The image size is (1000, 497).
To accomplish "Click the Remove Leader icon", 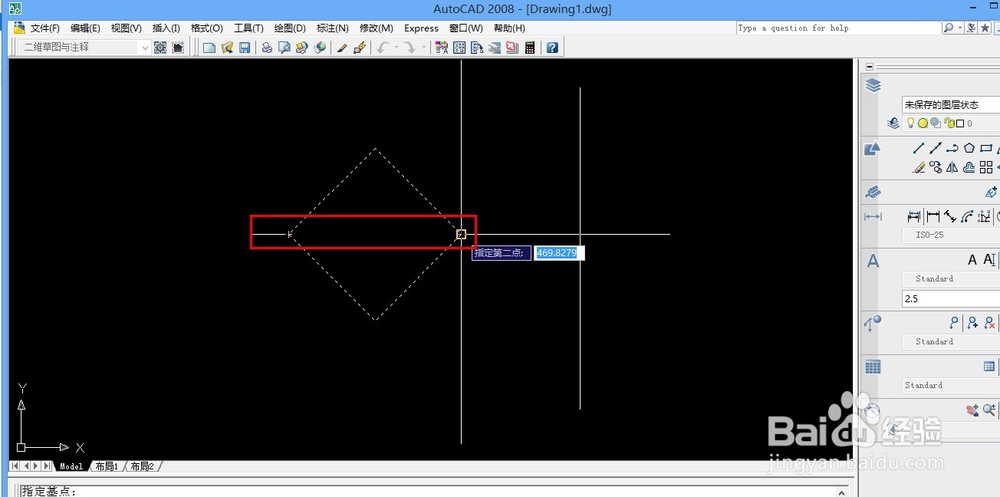I will coord(989,323).
